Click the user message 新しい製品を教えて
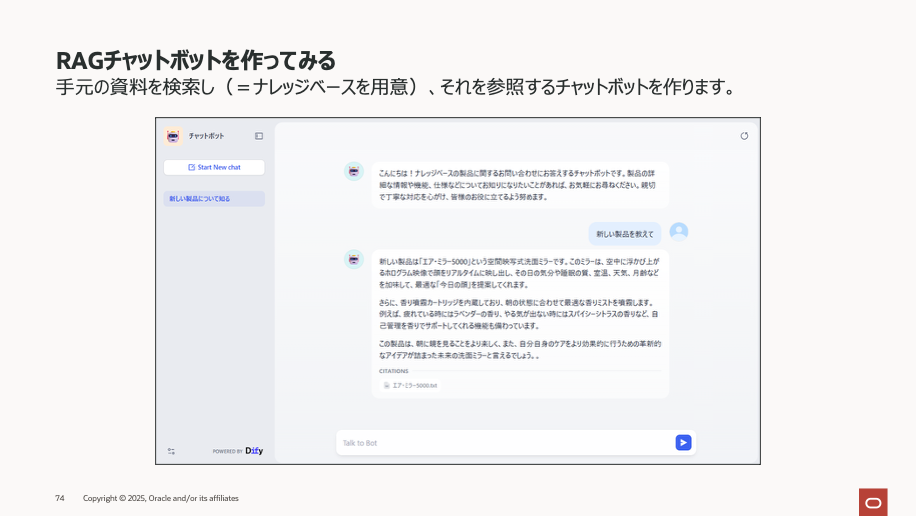 click(624, 234)
